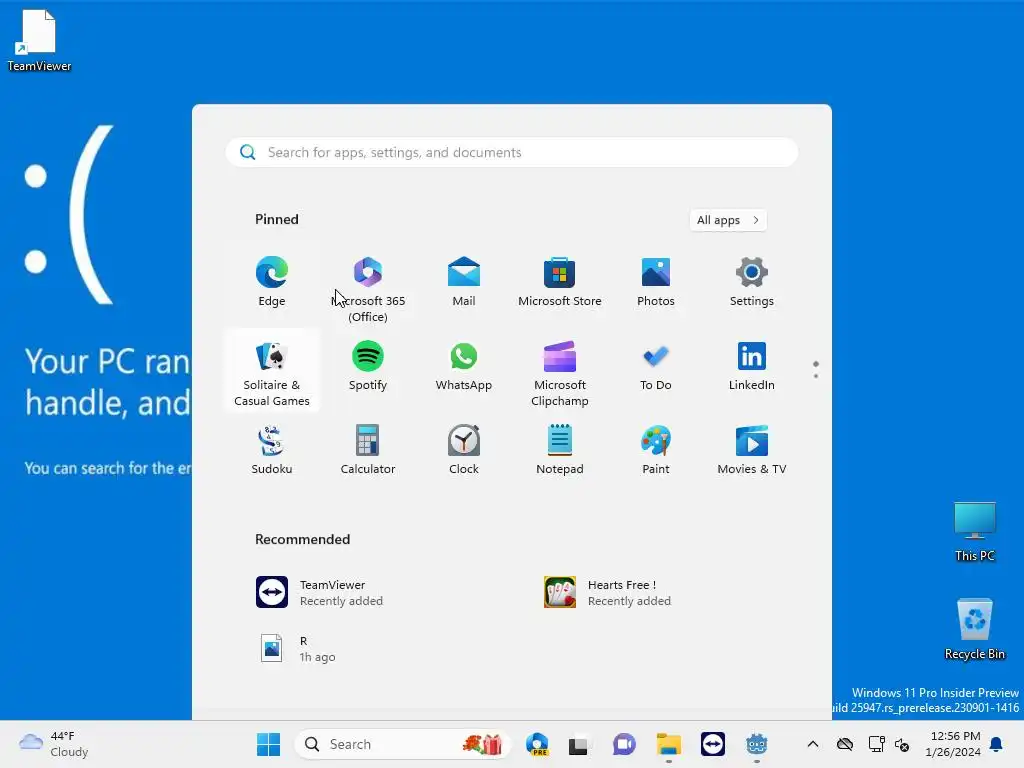
Task: Open Task View on the taskbar
Action: pyautogui.click(x=579, y=744)
